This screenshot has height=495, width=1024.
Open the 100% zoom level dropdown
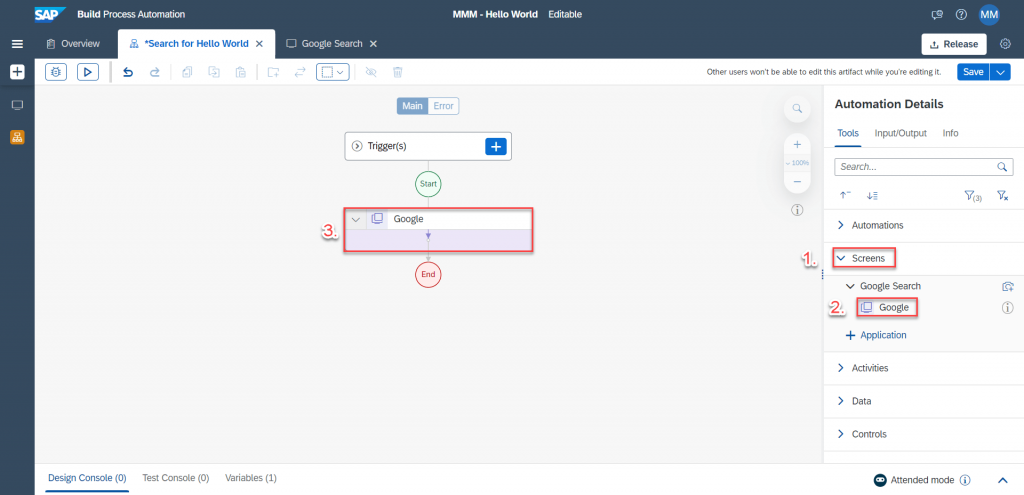pos(797,163)
